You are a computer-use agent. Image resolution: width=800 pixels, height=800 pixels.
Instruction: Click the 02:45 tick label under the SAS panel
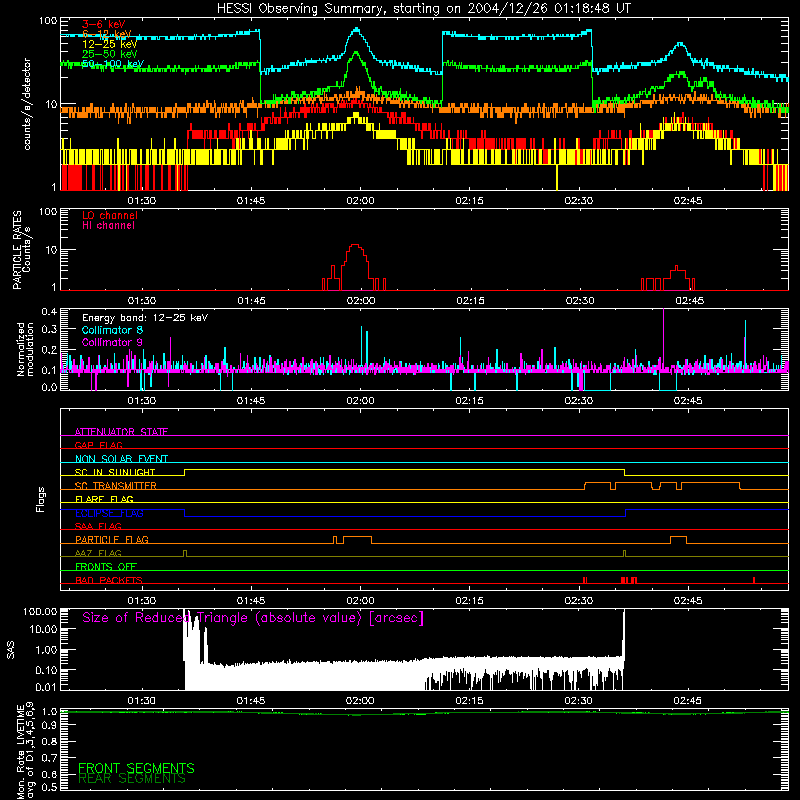[687, 701]
